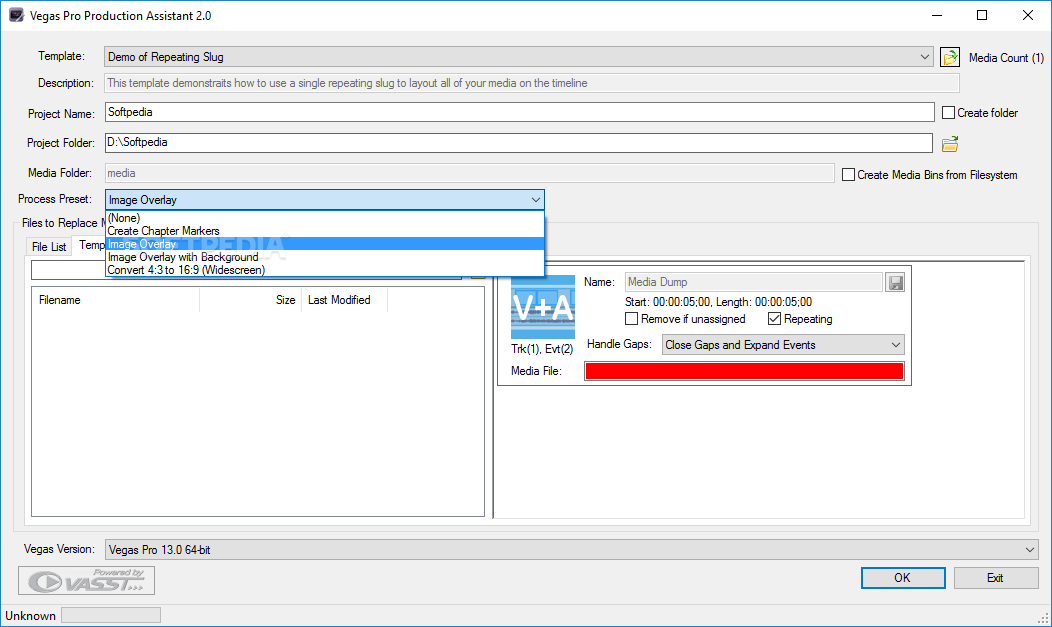
Task: Choose Convert 4:3 to 16:9 (Widescreen)
Action: coord(325,270)
